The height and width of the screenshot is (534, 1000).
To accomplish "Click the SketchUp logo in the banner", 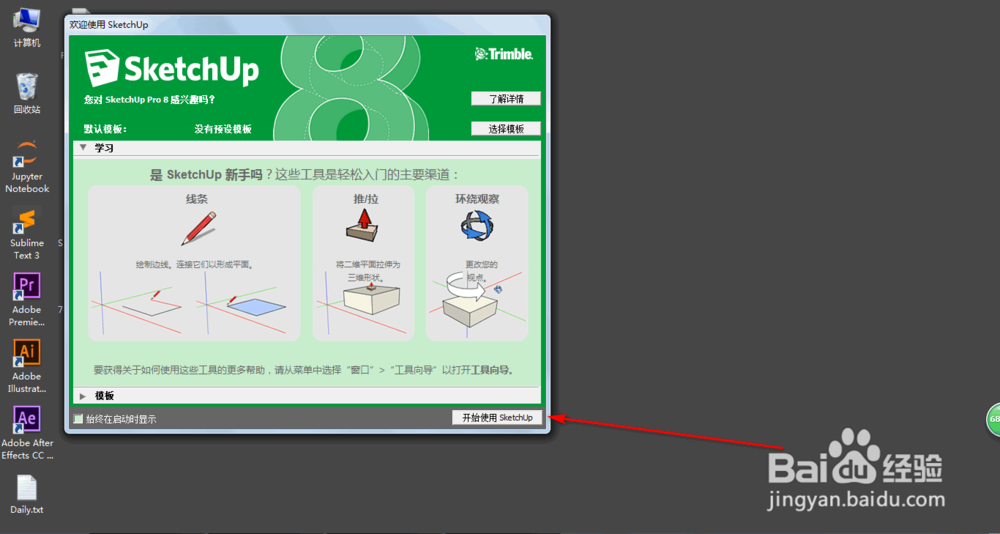I will [172, 68].
